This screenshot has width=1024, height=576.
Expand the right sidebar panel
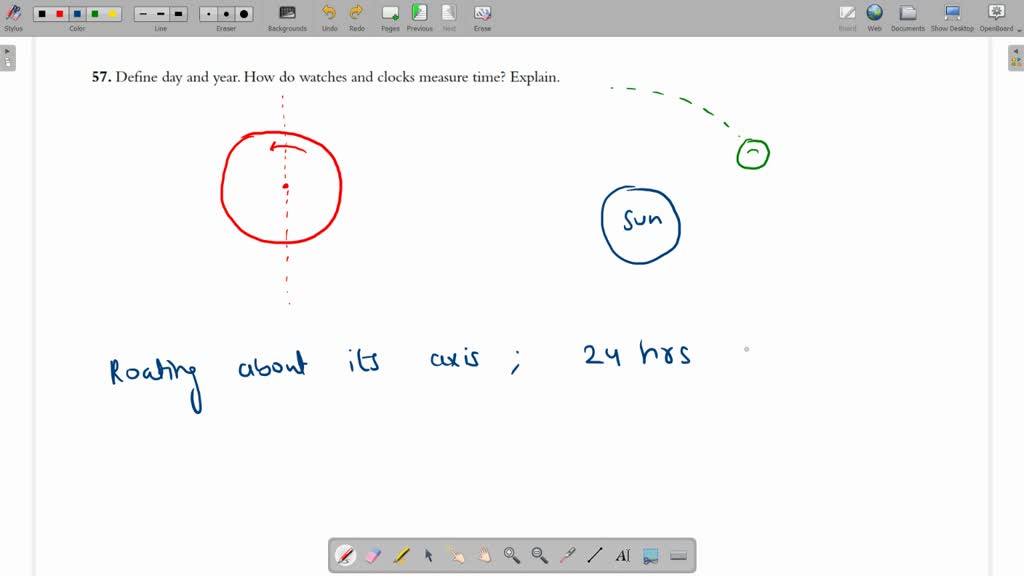(x=1015, y=57)
